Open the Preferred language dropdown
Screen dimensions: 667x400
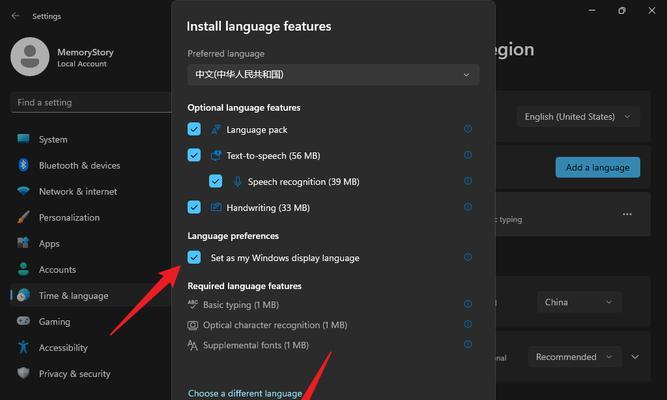(334, 74)
